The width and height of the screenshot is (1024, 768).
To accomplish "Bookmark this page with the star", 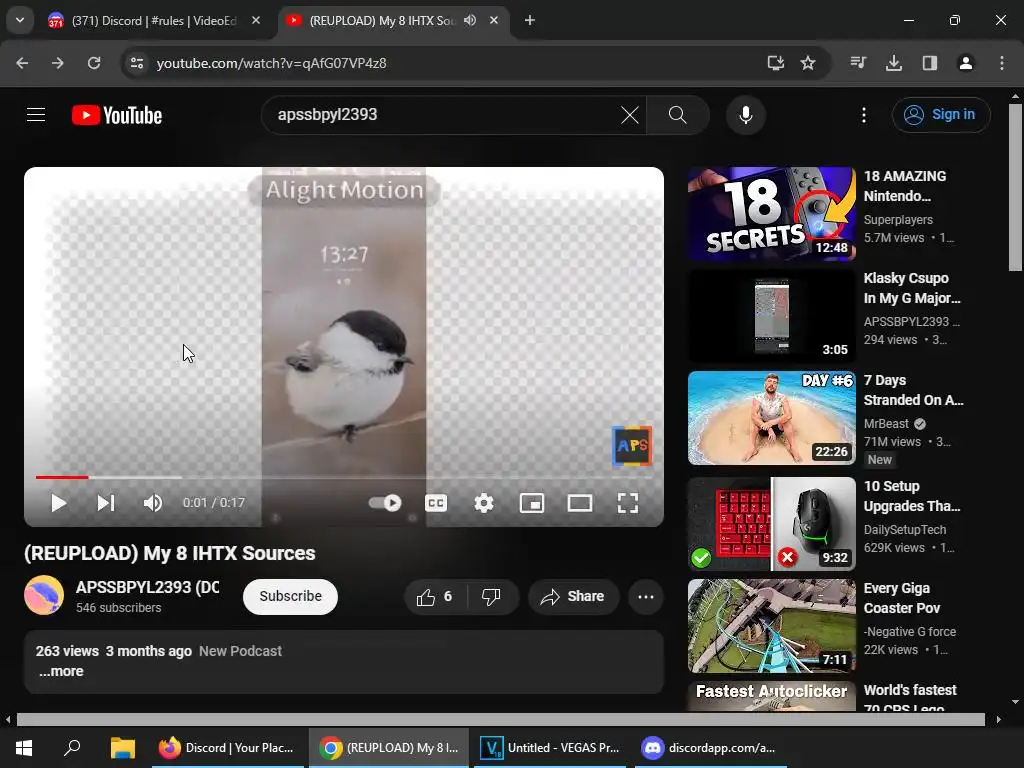I will (808, 63).
